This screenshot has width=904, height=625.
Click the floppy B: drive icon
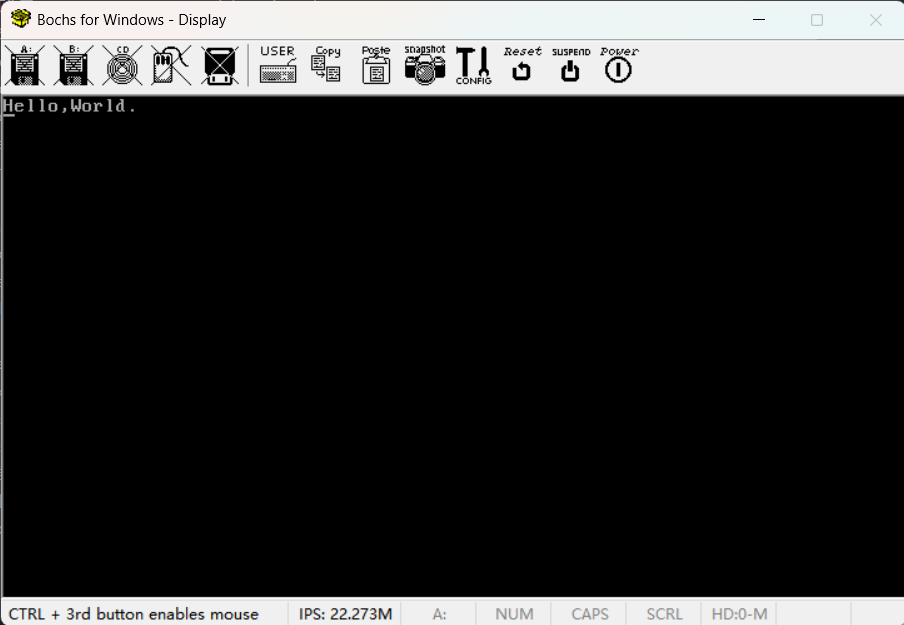[x=74, y=65]
